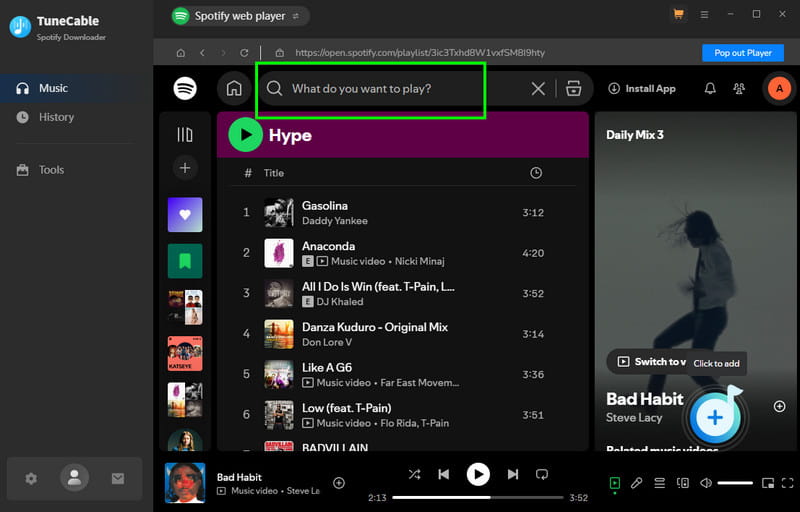Skip to previous track
This screenshot has width=800, height=512.
pyautogui.click(x=443, y=474)
